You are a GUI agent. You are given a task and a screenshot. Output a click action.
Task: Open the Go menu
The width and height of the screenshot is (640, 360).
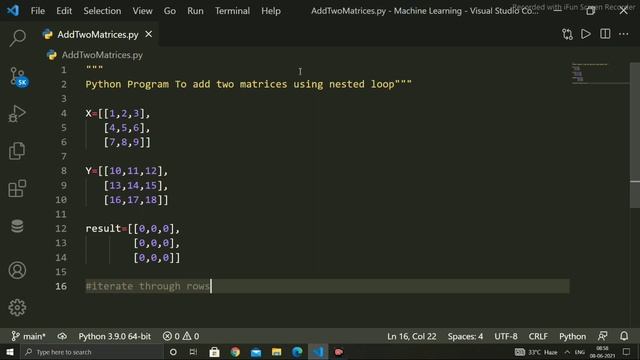click(170, 11)
